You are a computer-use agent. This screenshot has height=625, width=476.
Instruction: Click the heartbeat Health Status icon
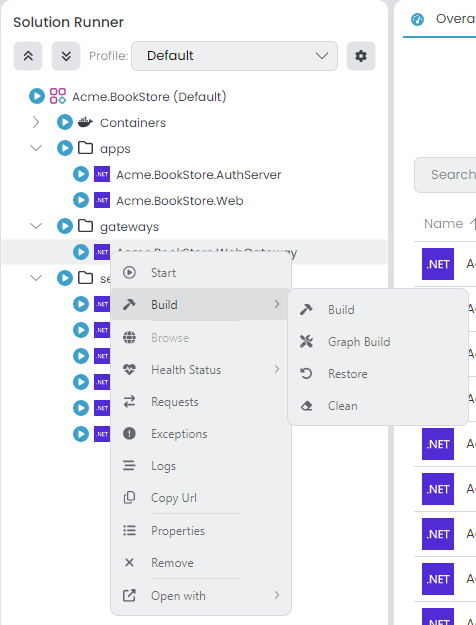(129, 369)
